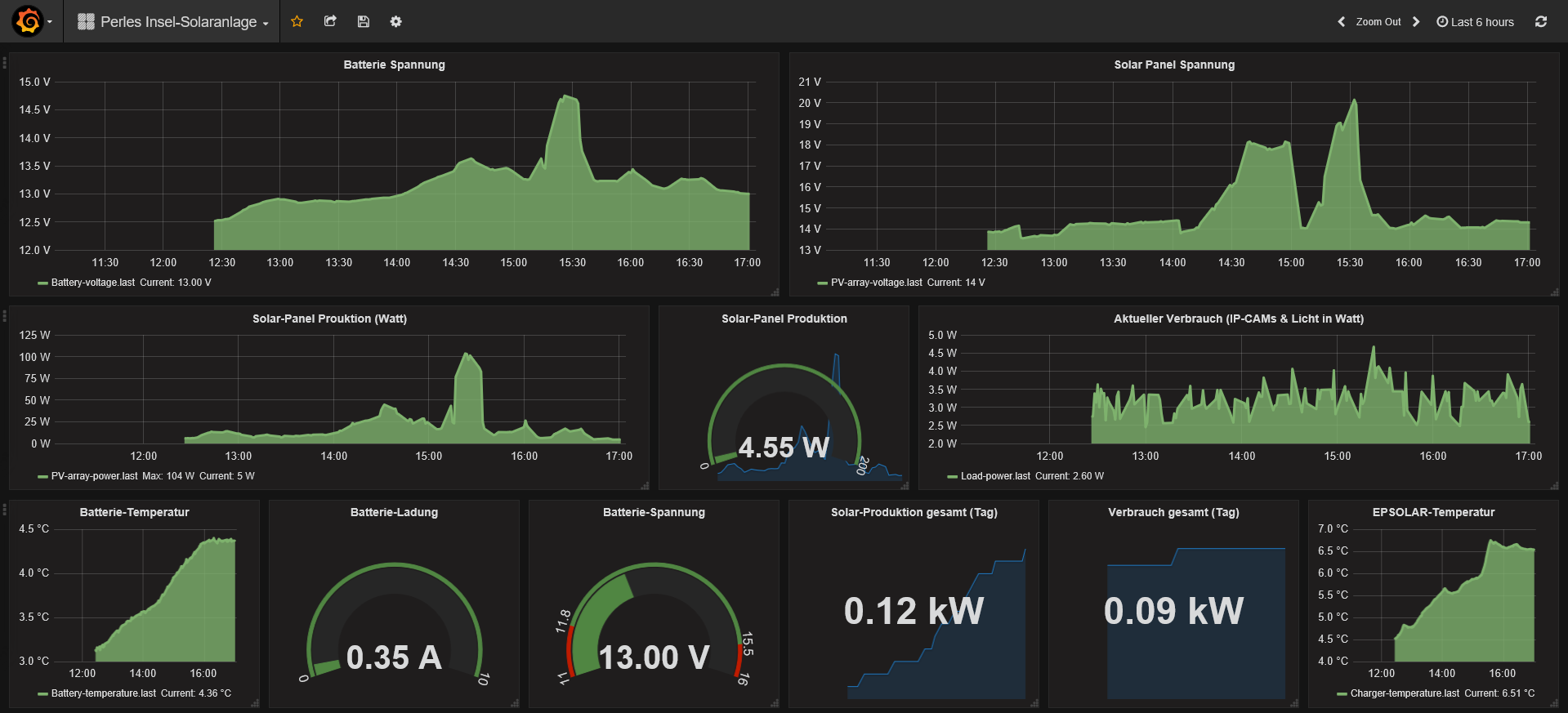Open the Grafana logo main menu
Image resolution: width=1568 pixels, height=713 pixels.
point(29,21)
